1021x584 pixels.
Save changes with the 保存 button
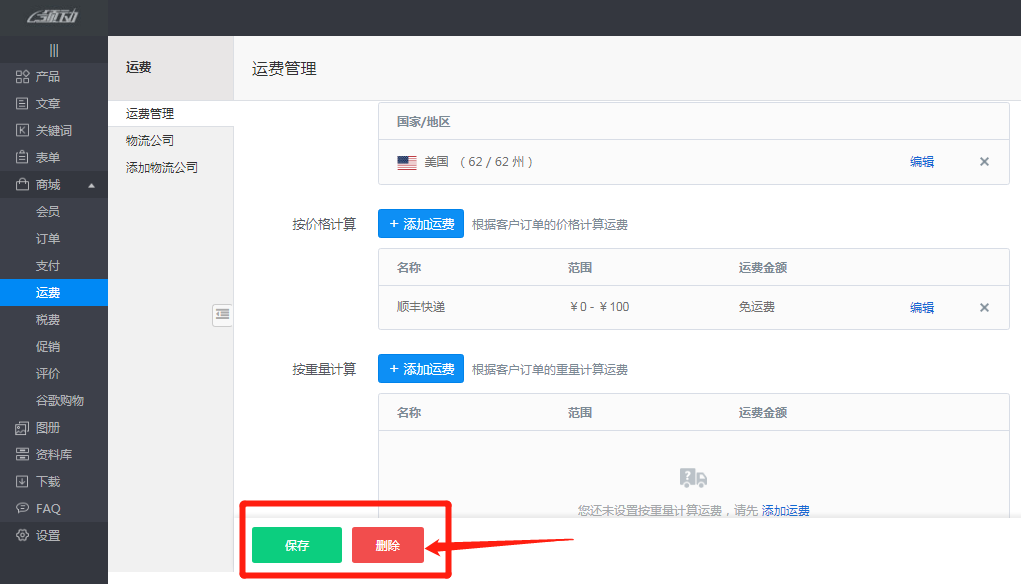tap(296, 545)
